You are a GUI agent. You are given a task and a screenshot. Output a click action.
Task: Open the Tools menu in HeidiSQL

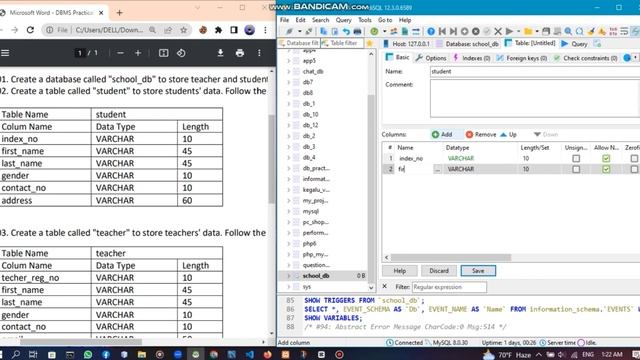(x=364, y=20)
